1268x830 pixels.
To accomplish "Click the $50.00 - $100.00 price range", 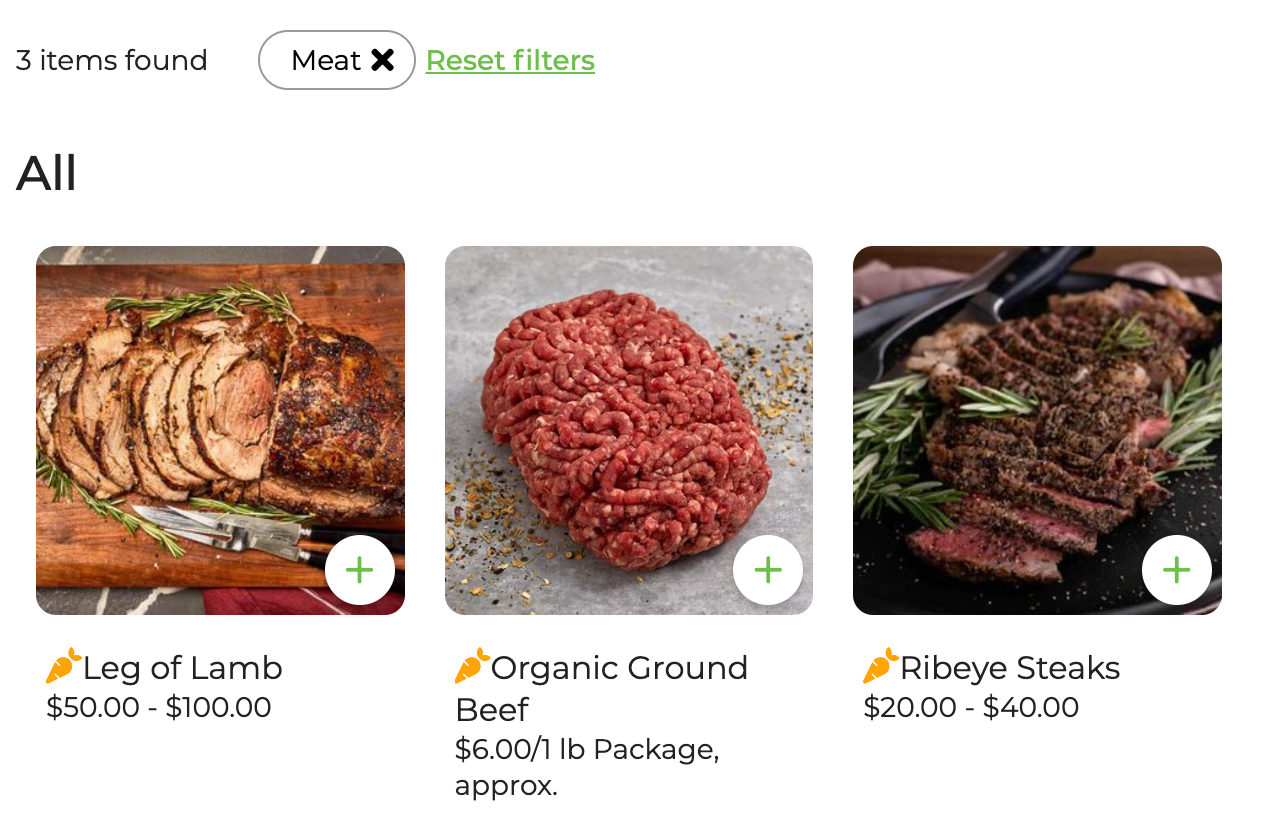I will [x=159, y=708].
